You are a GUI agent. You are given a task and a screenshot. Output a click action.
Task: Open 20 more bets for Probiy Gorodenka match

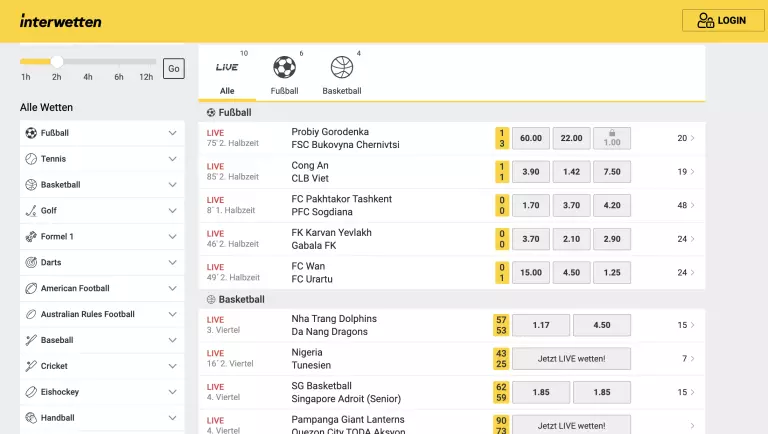pyautogui.click(x=686, y=138)
